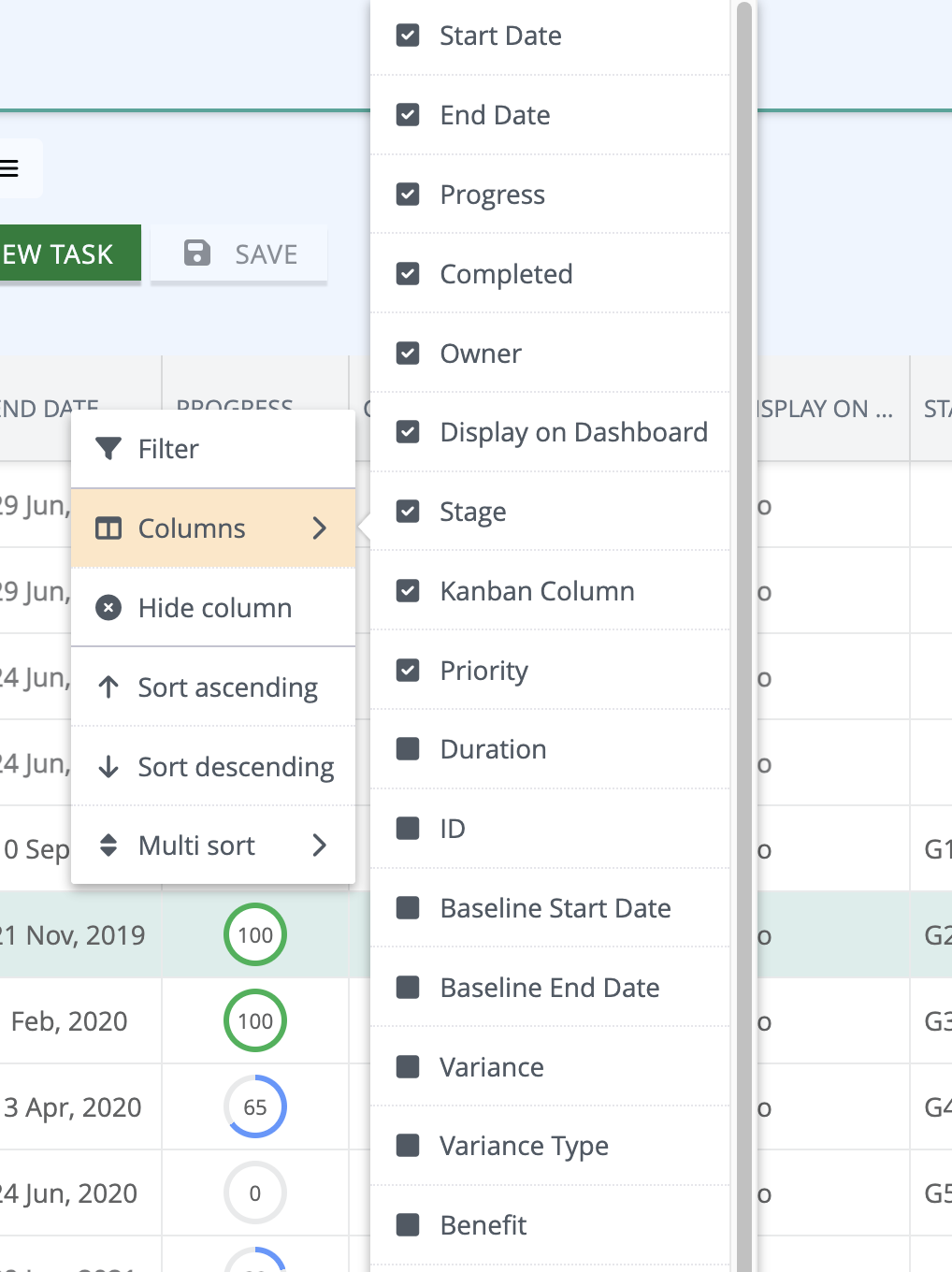Uncheck the End Date column checkbox
Screen dimensions: 952x1272
click(408, 115)
